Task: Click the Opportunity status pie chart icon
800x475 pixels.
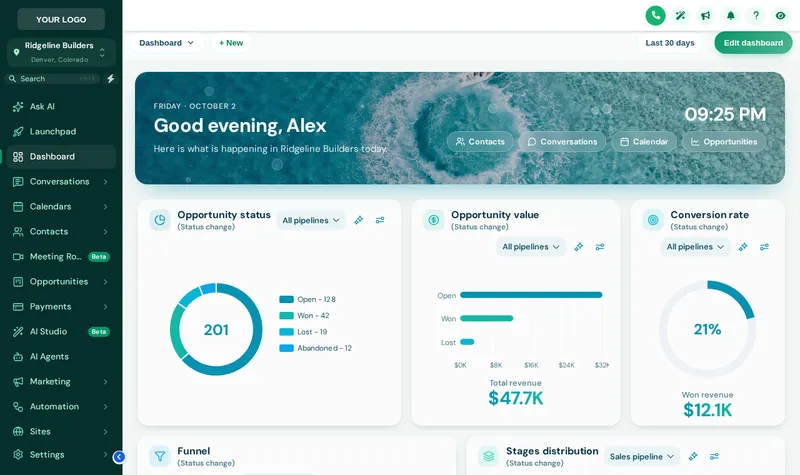Action: pos(160,220)
